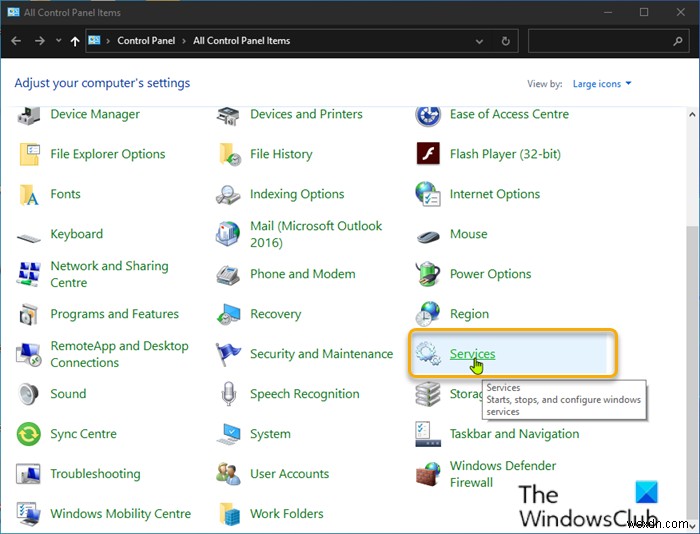The width and height of the screenshot is (700, 534).
Task: Click the Speech Recognition link text
Action: [304, 394]
